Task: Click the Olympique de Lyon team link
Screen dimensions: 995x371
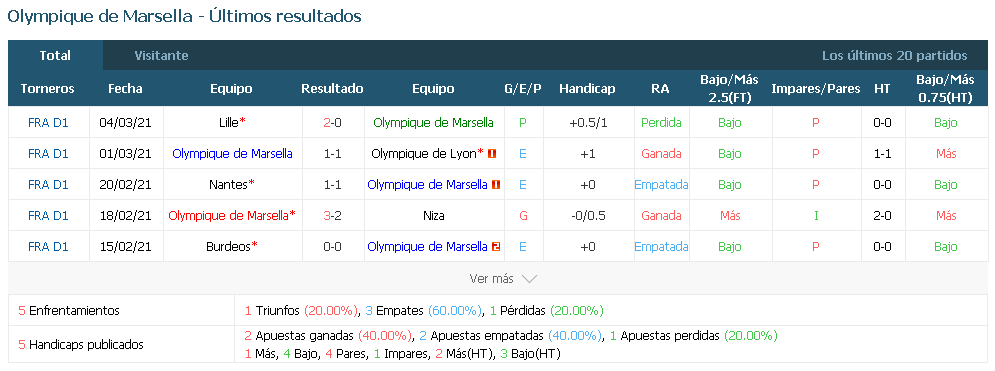Action: point(424,153)
